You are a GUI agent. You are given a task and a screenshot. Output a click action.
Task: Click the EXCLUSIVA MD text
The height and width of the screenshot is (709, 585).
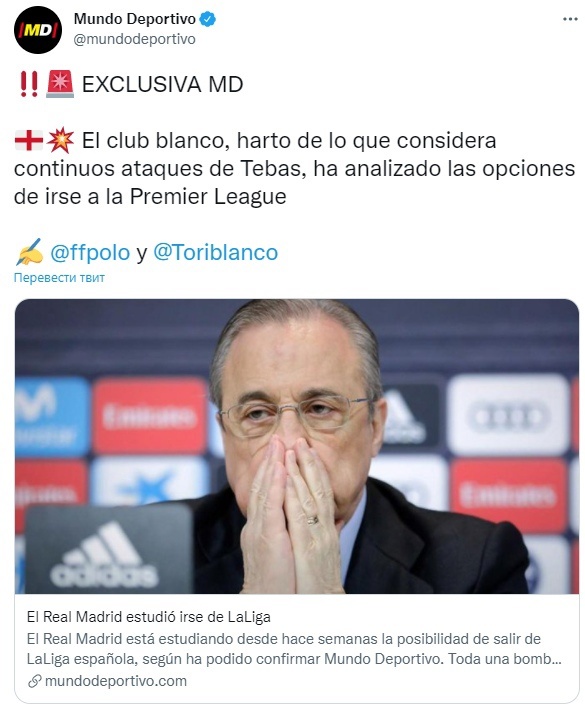163,84
